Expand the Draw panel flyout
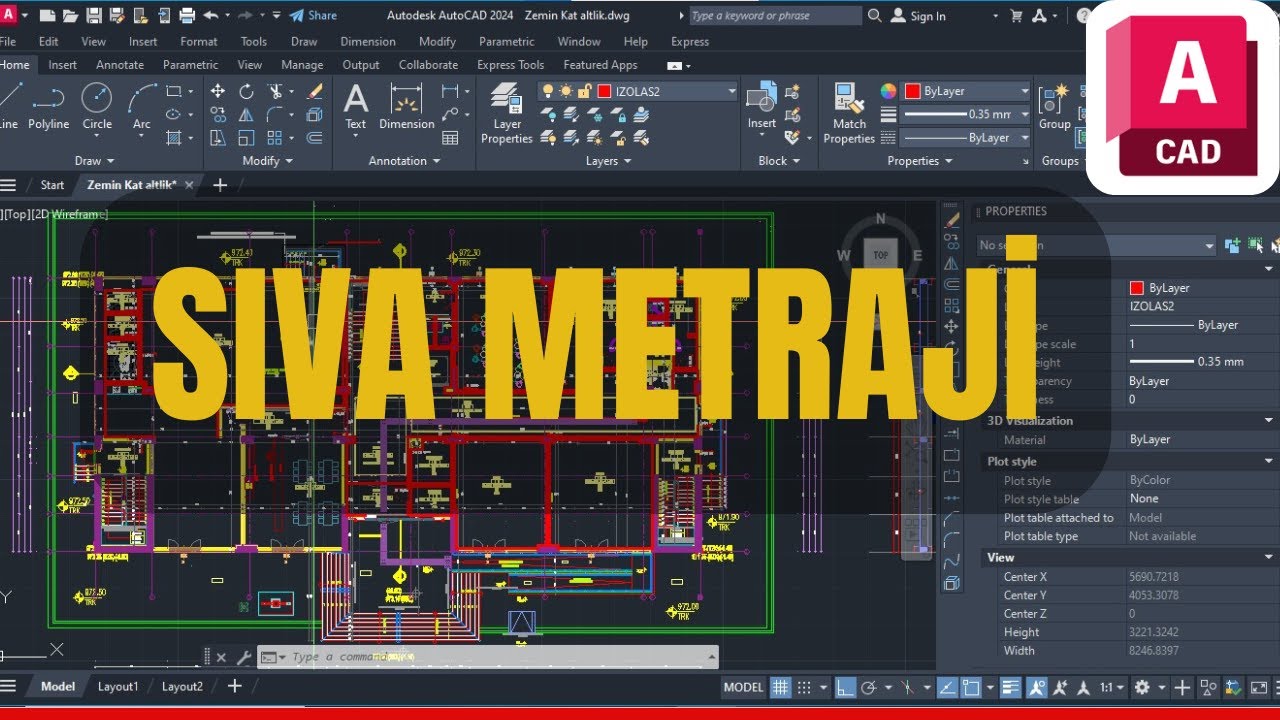 click(x=95, y=161)
